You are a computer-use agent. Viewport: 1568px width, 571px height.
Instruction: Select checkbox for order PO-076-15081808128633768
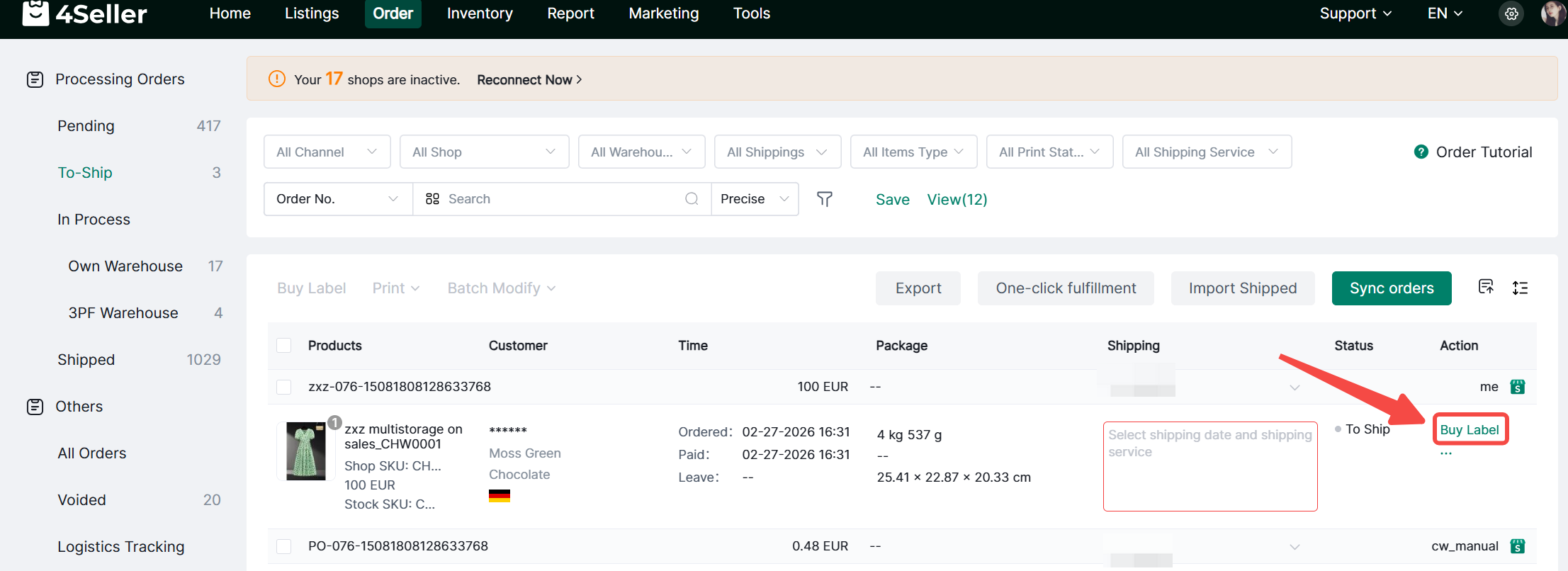284,546
